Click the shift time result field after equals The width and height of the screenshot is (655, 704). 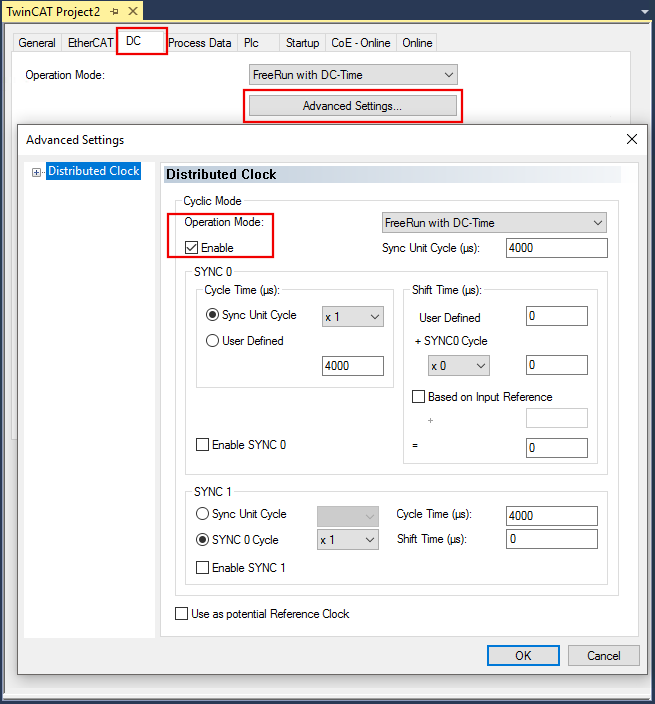[x=557, y=448]
